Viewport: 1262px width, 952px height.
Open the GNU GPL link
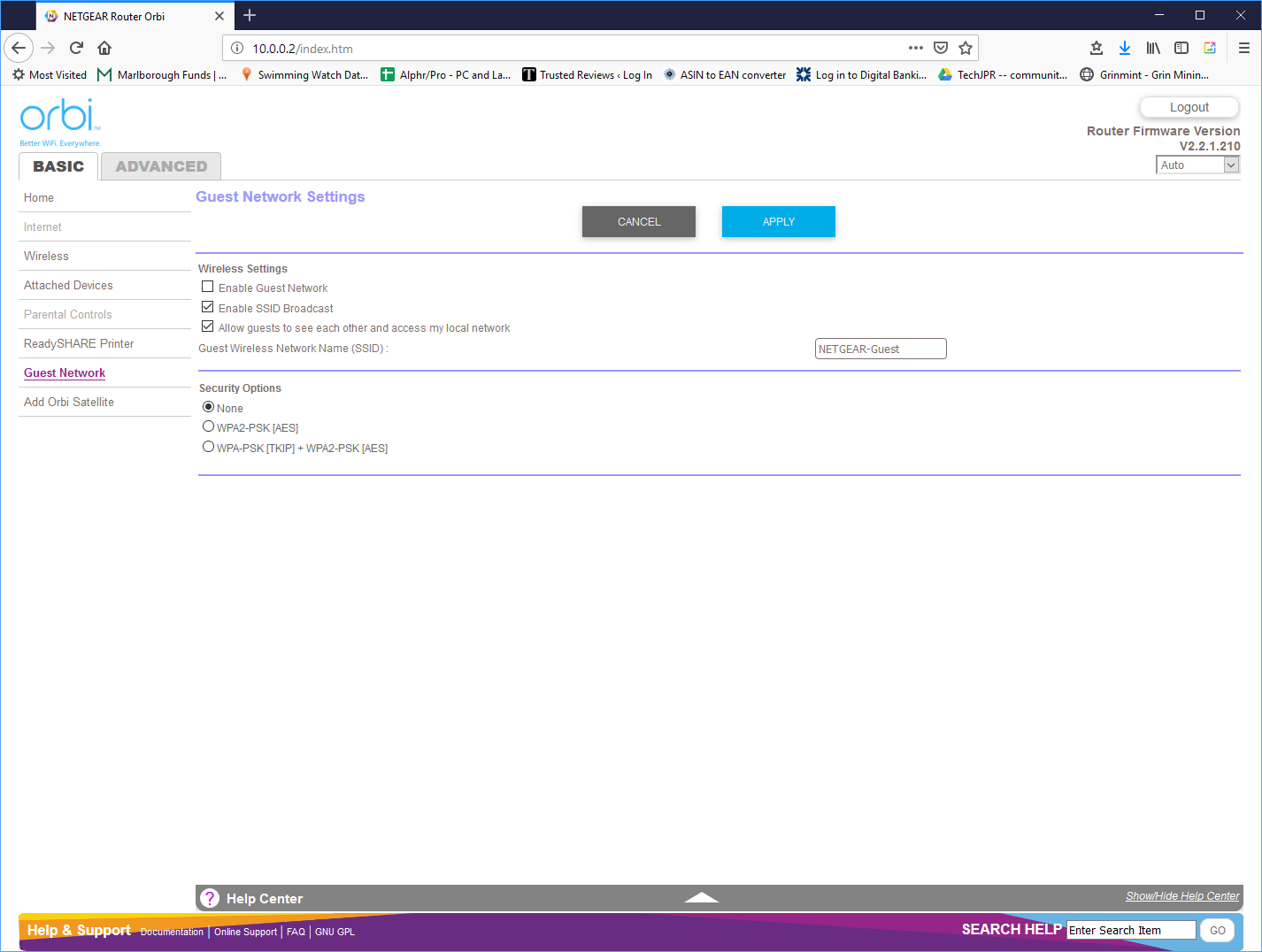[335, 932]
